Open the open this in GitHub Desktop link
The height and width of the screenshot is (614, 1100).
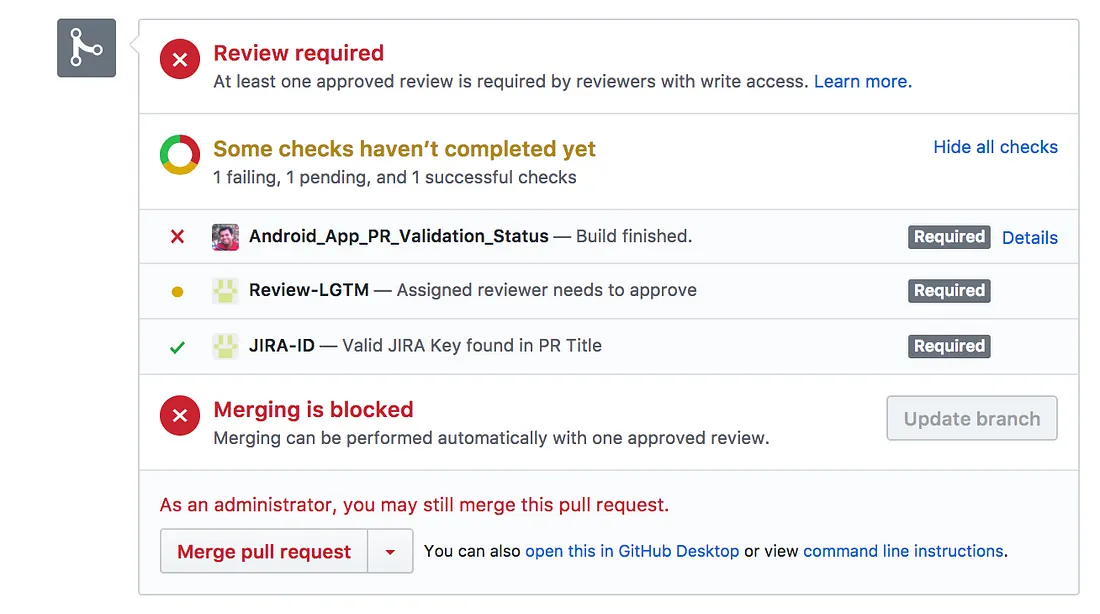[632, 552]
